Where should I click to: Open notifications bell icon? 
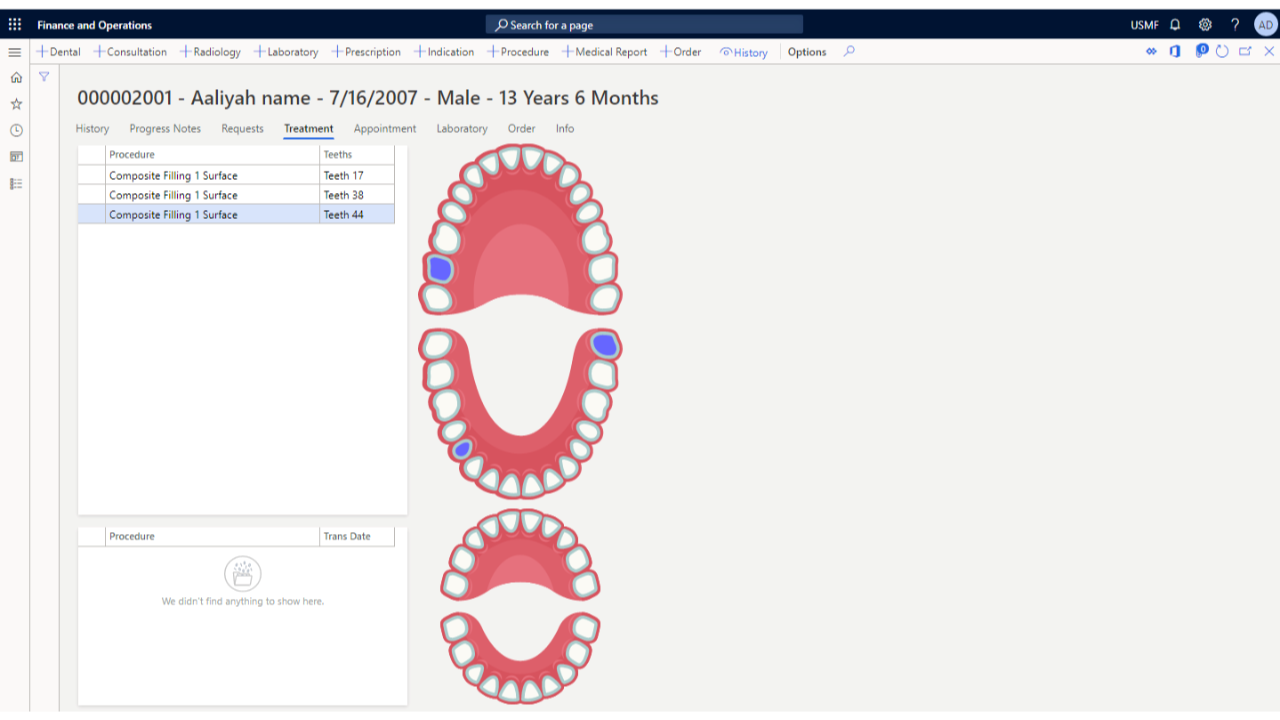coord(1175,25)
